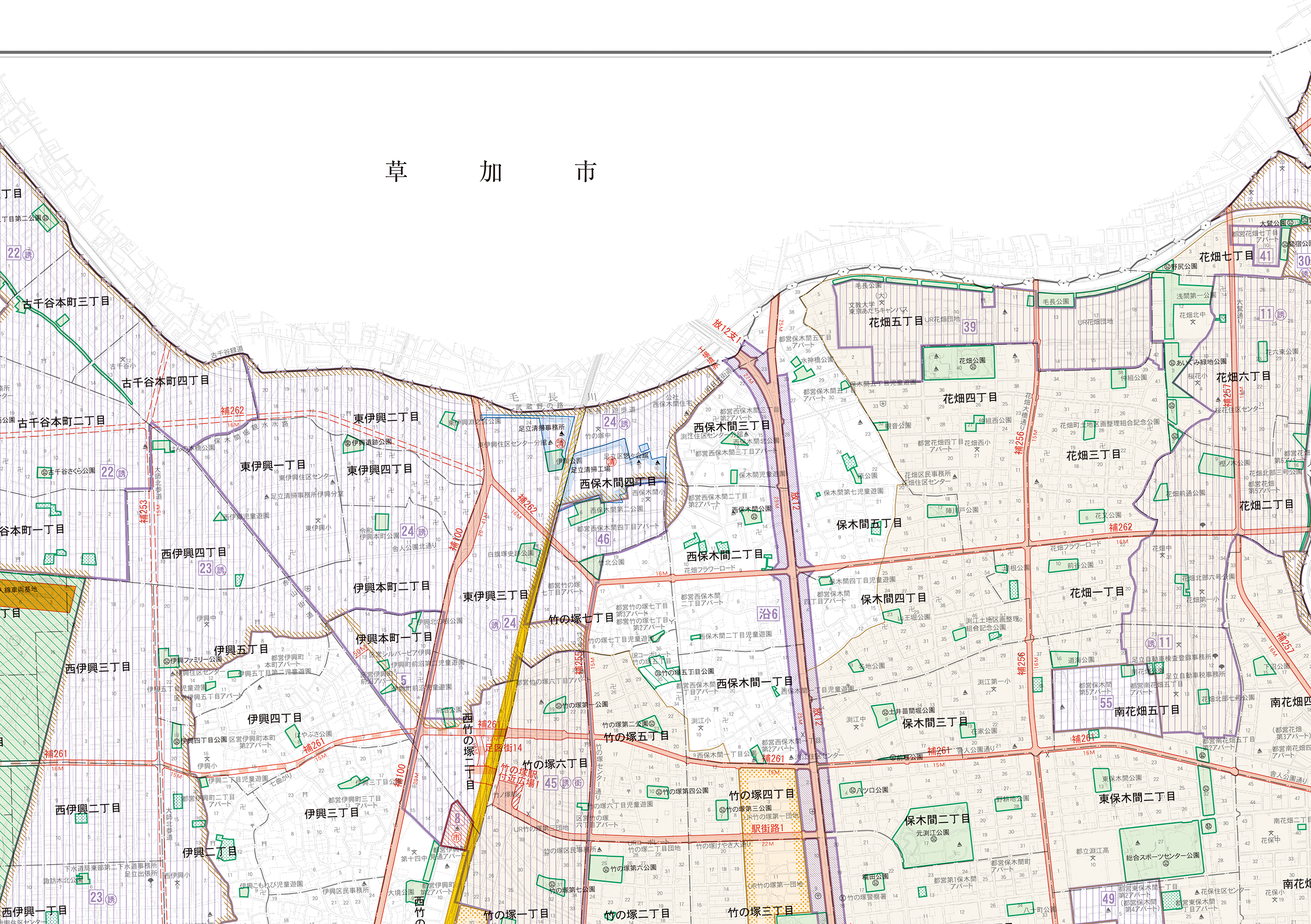This screenshot has width=1311, height=924.
Task: Click the red 足区街14 label
Action: 504,747
